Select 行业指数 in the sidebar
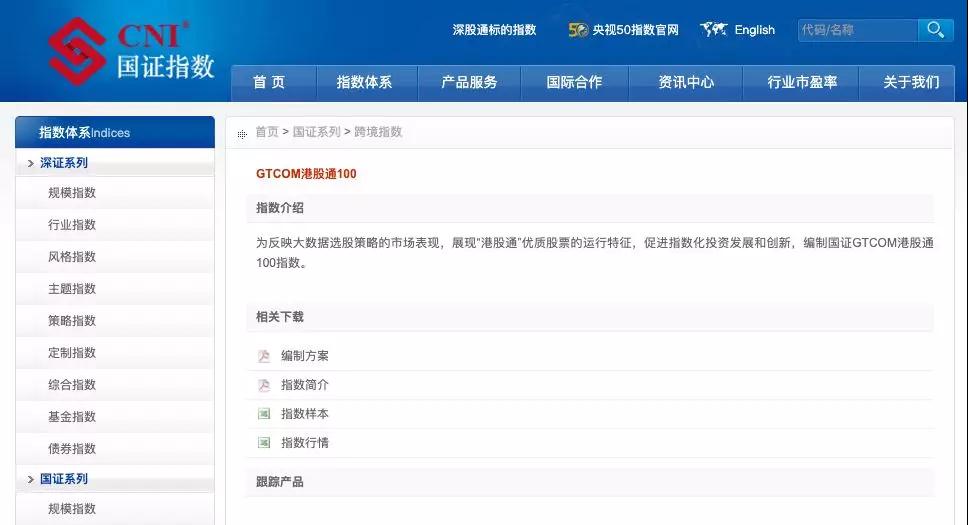The height and width of the screenshot is (525, 968). [x=72, y=225]
